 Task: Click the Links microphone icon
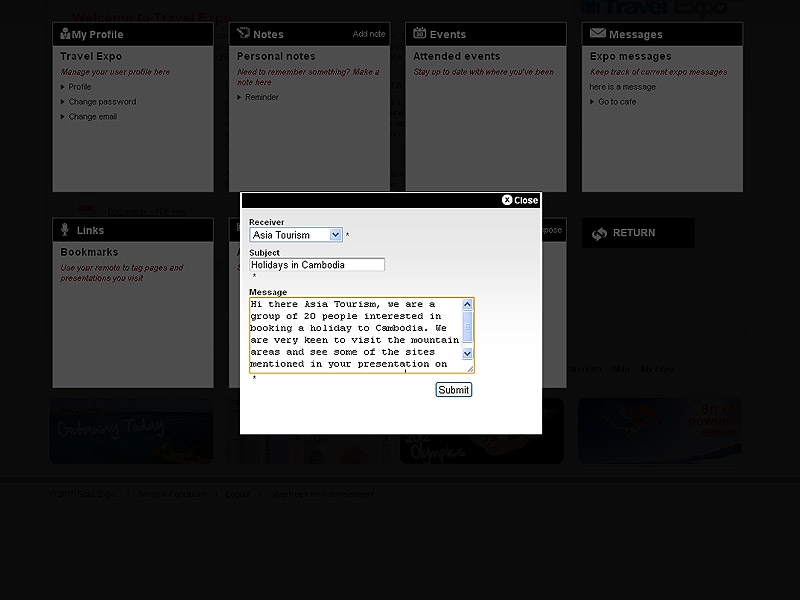(x=66, y=230)
